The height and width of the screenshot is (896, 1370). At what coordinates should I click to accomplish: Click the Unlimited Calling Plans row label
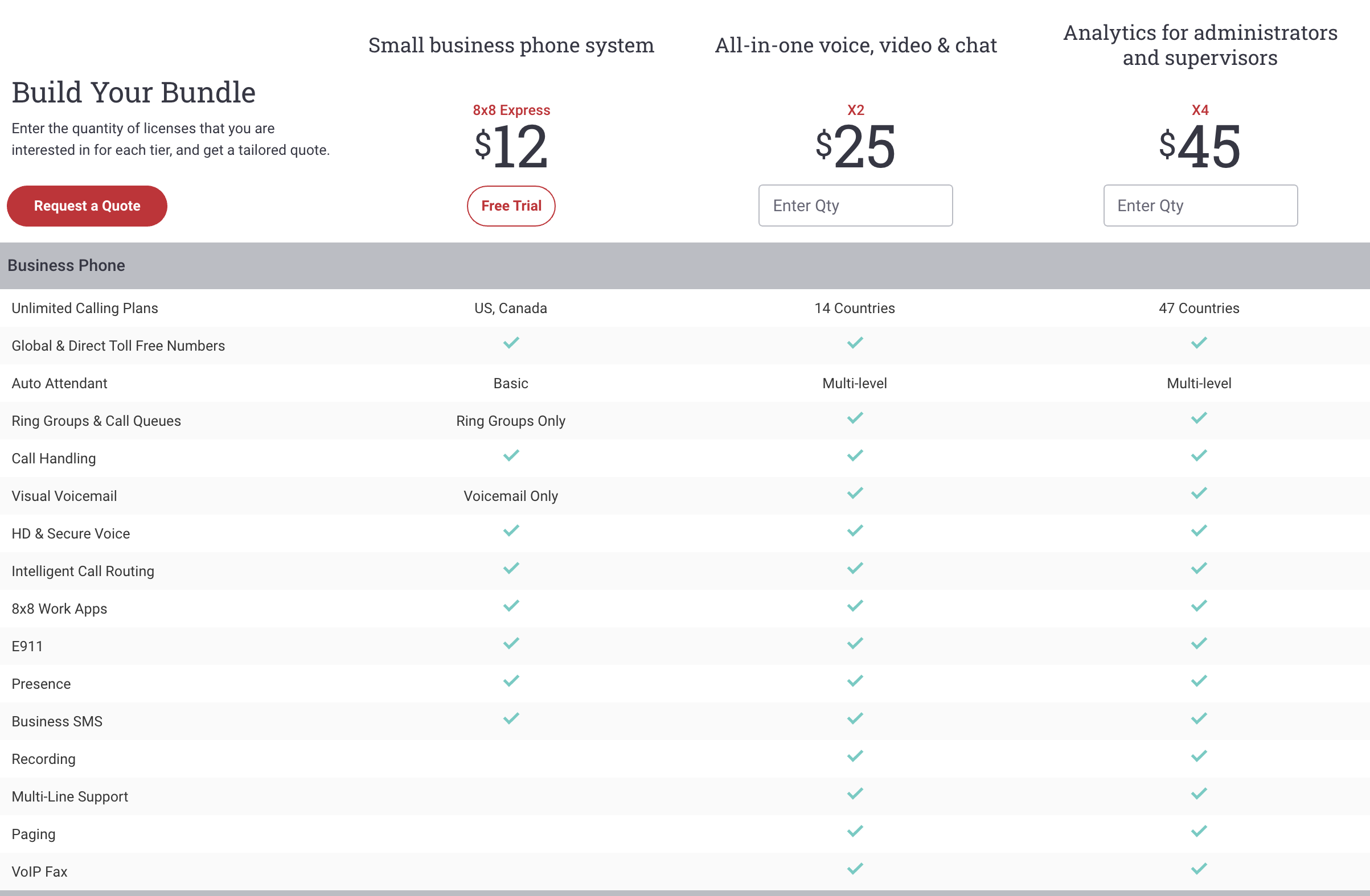coord(85,308)
